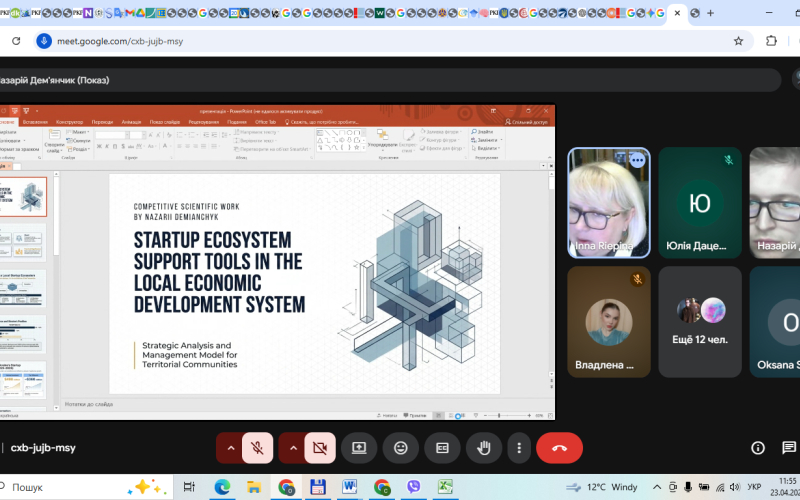Open the "Ещё 12 чел." participants tile
Viewport: 800px width, 500px height.
[x=699, y=320]
